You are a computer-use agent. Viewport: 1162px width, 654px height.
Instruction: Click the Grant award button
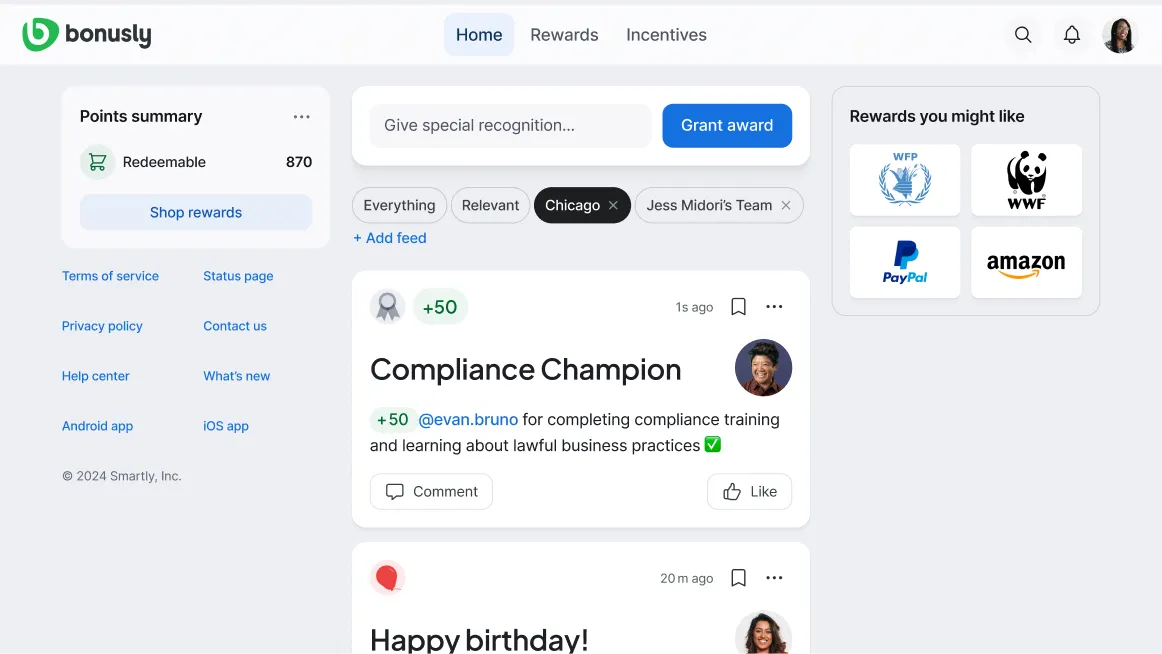tap(727, 125)
